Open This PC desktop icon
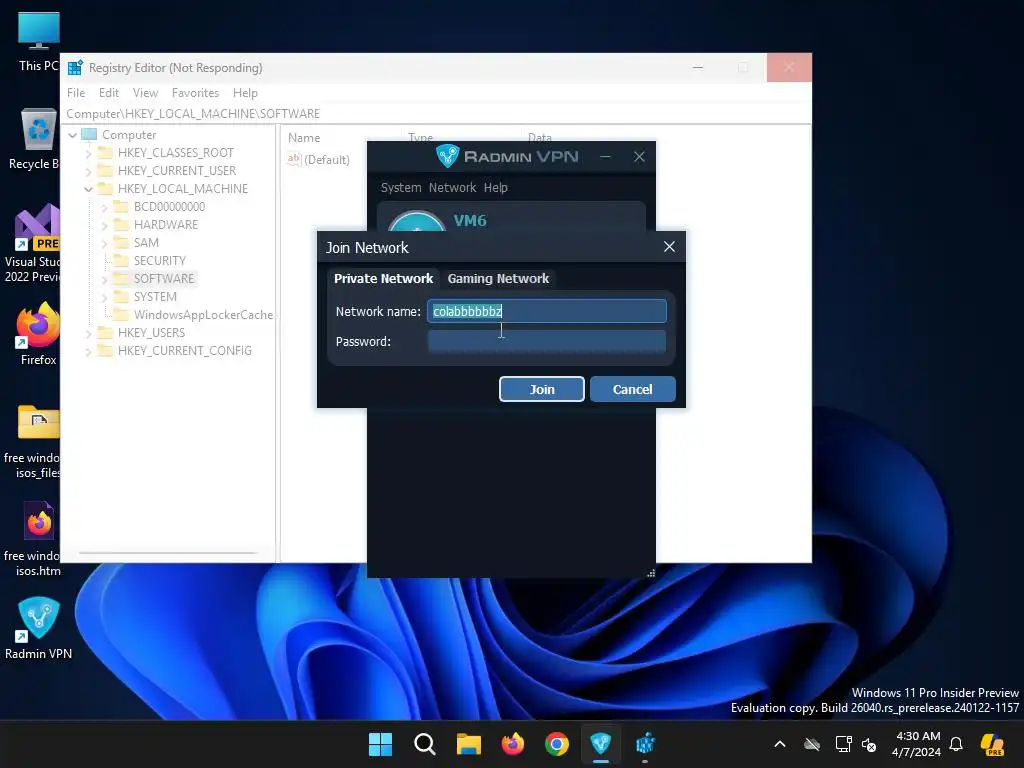The width and height of the screenshot is (1024, 768). [39, 42]
